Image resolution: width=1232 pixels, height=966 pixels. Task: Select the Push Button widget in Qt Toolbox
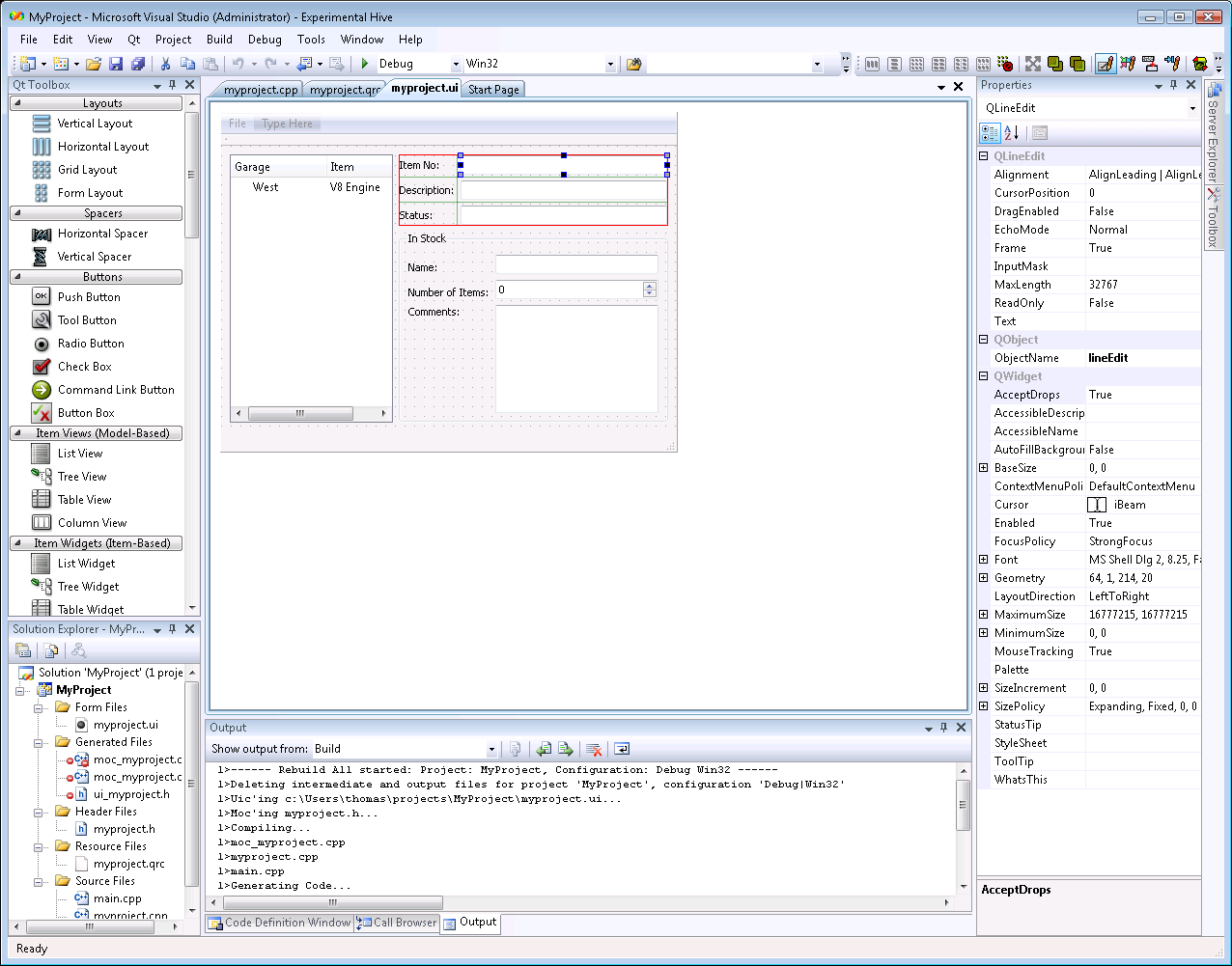[x=89, y=297]
